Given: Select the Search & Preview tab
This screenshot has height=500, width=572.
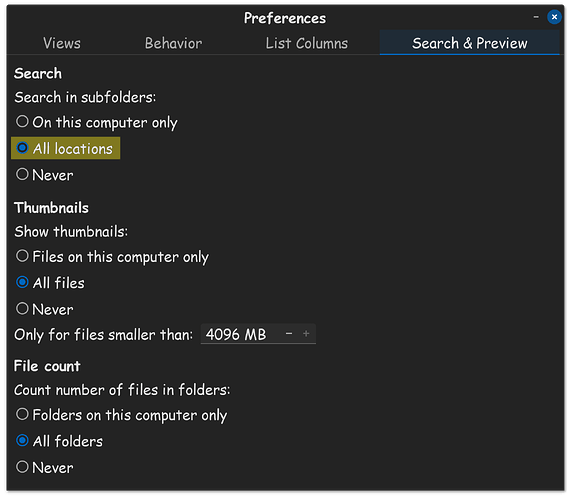Looking at the screenshot, I should [469, 43].
